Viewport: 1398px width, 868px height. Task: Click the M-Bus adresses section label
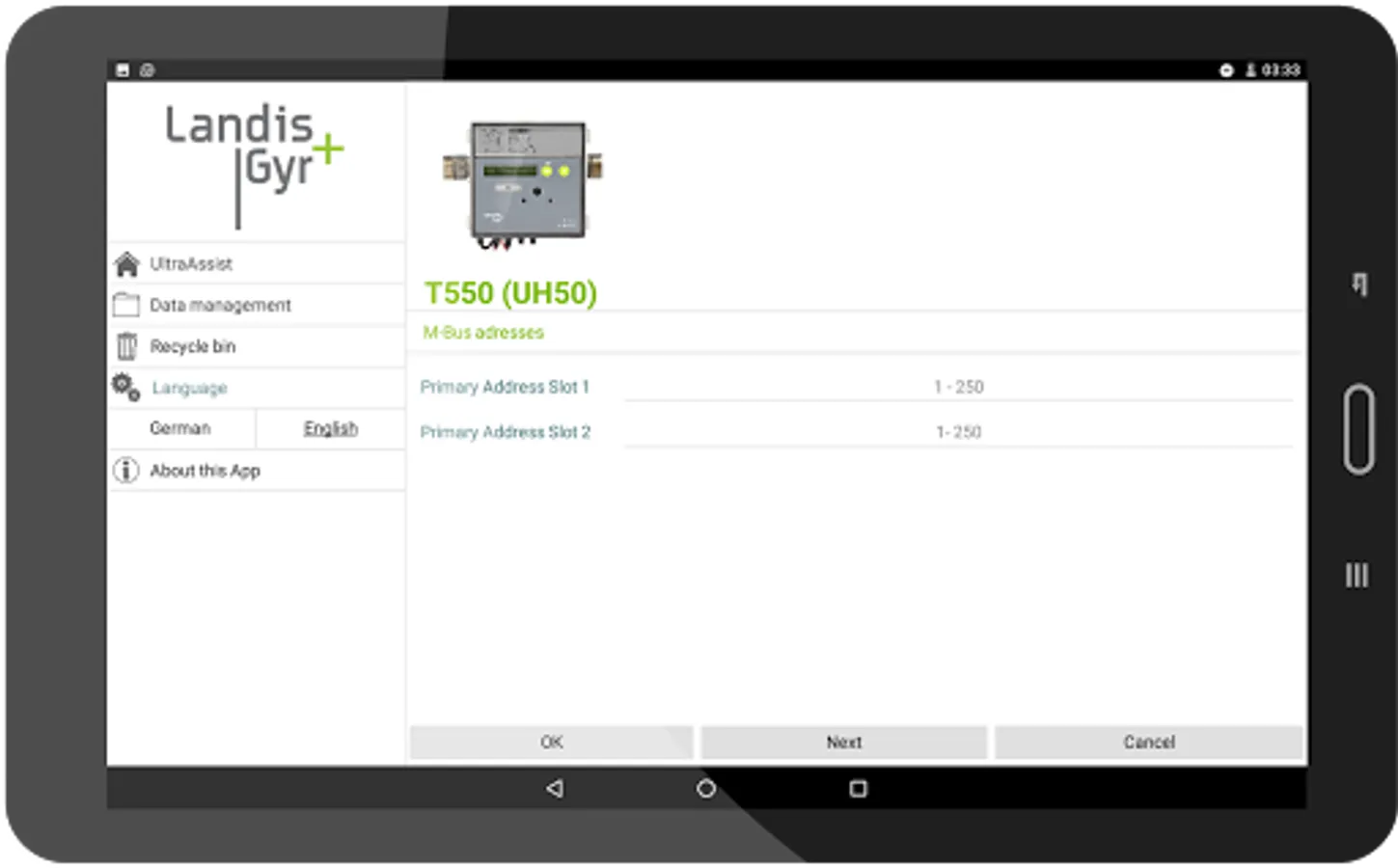(x=483, y=333)
